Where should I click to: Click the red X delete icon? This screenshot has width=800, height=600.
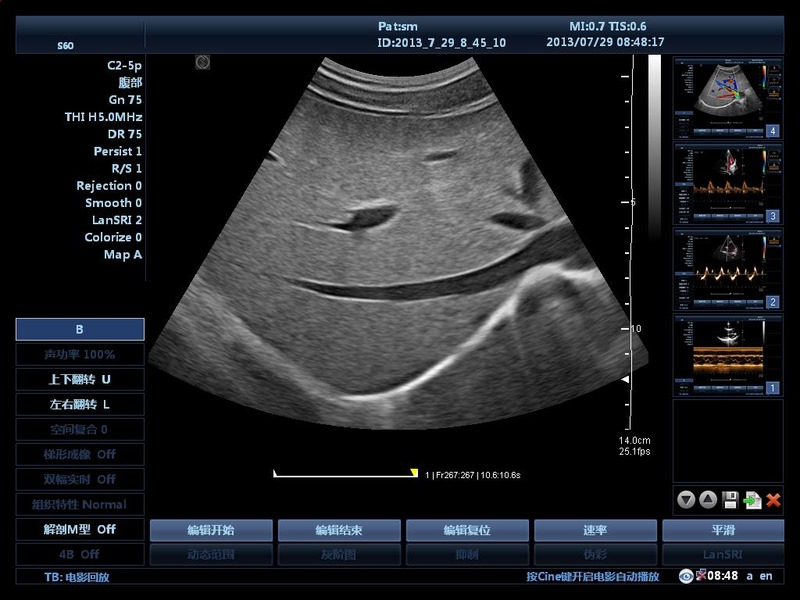click(x=773, y=500)
